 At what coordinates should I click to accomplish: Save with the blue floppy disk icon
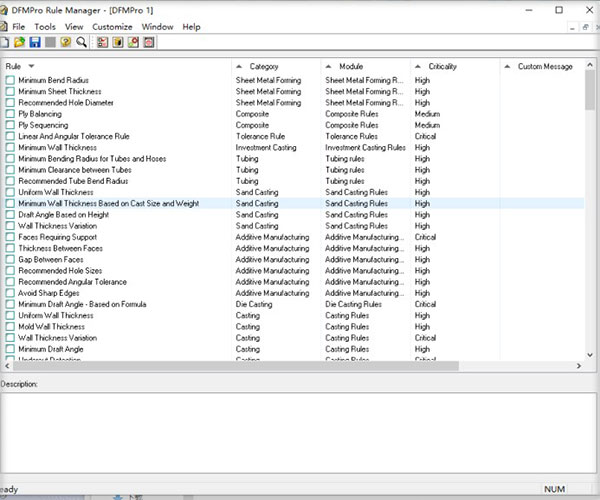[35, 42]
